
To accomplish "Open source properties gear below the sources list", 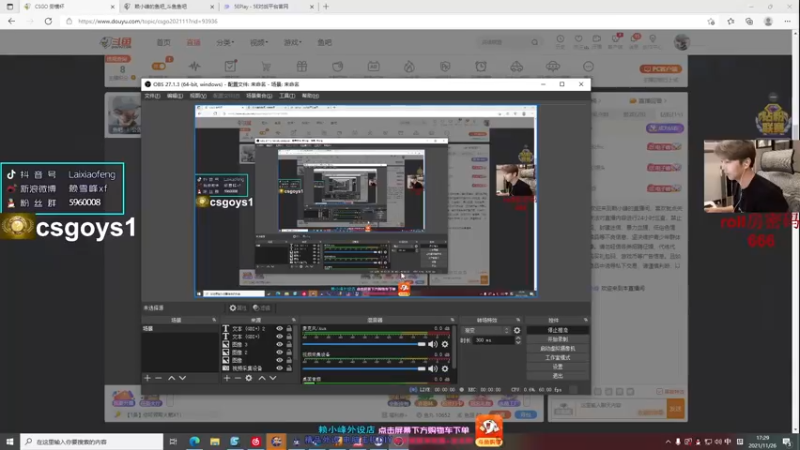I will [x=249, y=378].
